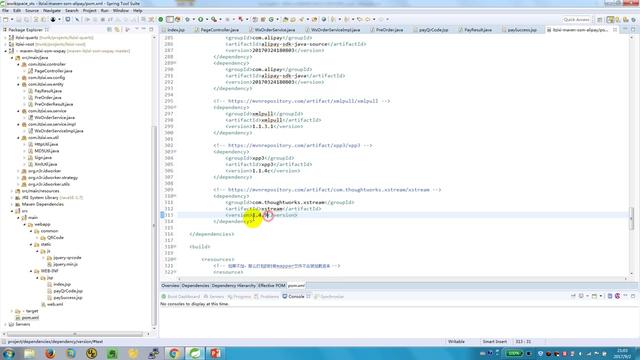Collapse all in Package Explorer toolbar

tap(109, 30)
